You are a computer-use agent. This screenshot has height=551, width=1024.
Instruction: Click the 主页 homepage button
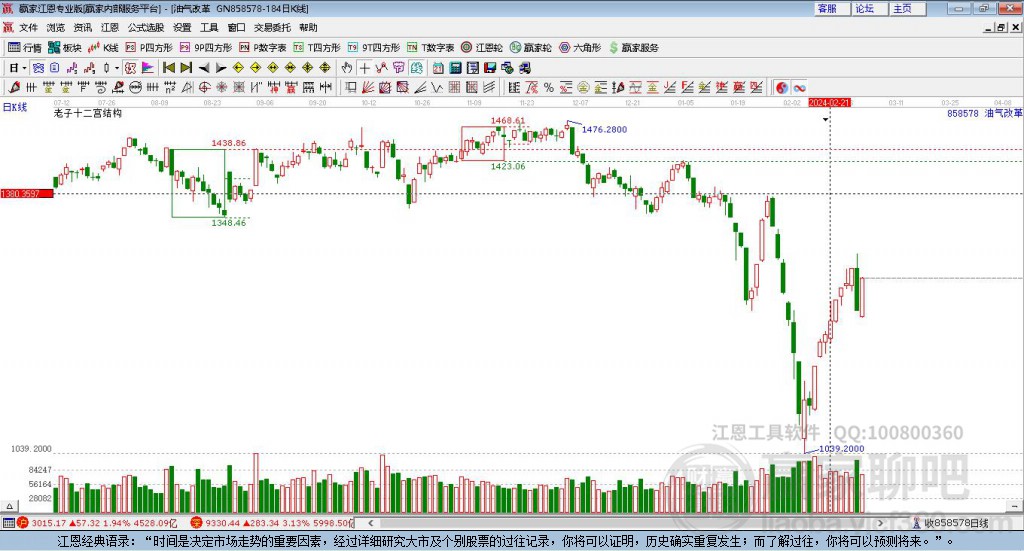(908, 8)
